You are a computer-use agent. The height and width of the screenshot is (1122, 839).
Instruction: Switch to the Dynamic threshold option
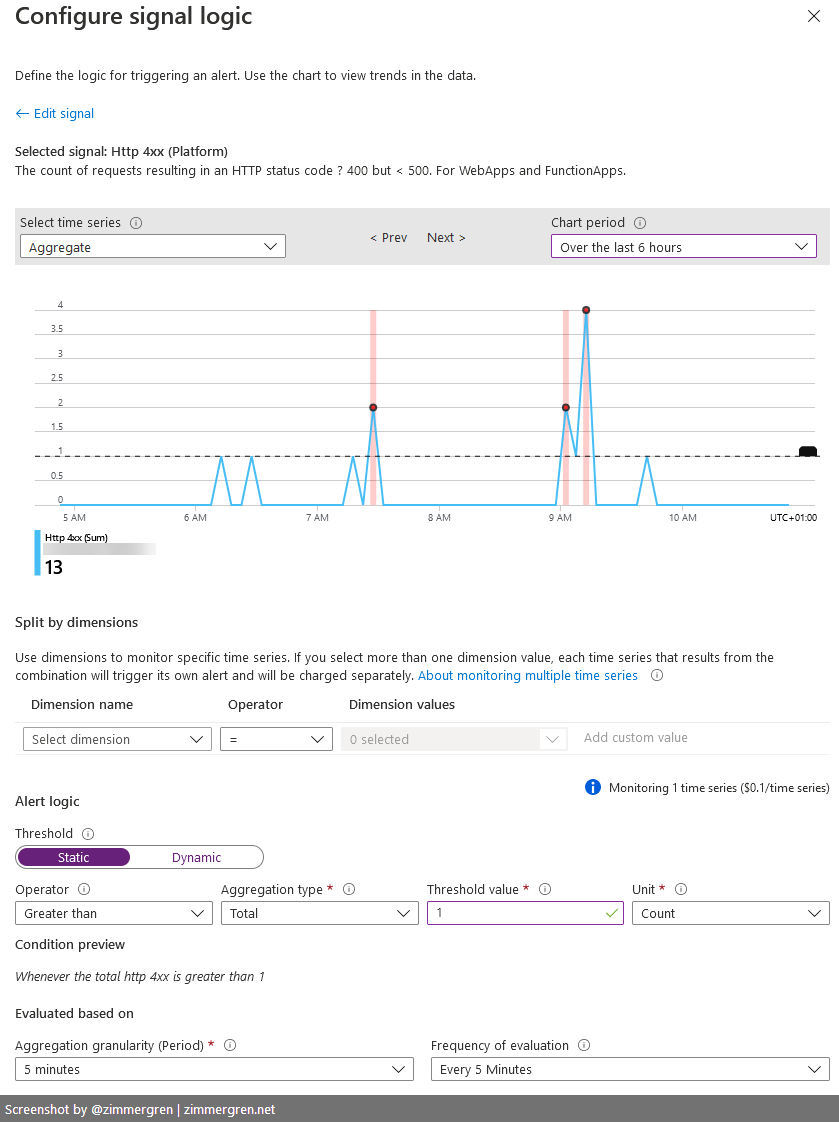[x=196, y=857]
